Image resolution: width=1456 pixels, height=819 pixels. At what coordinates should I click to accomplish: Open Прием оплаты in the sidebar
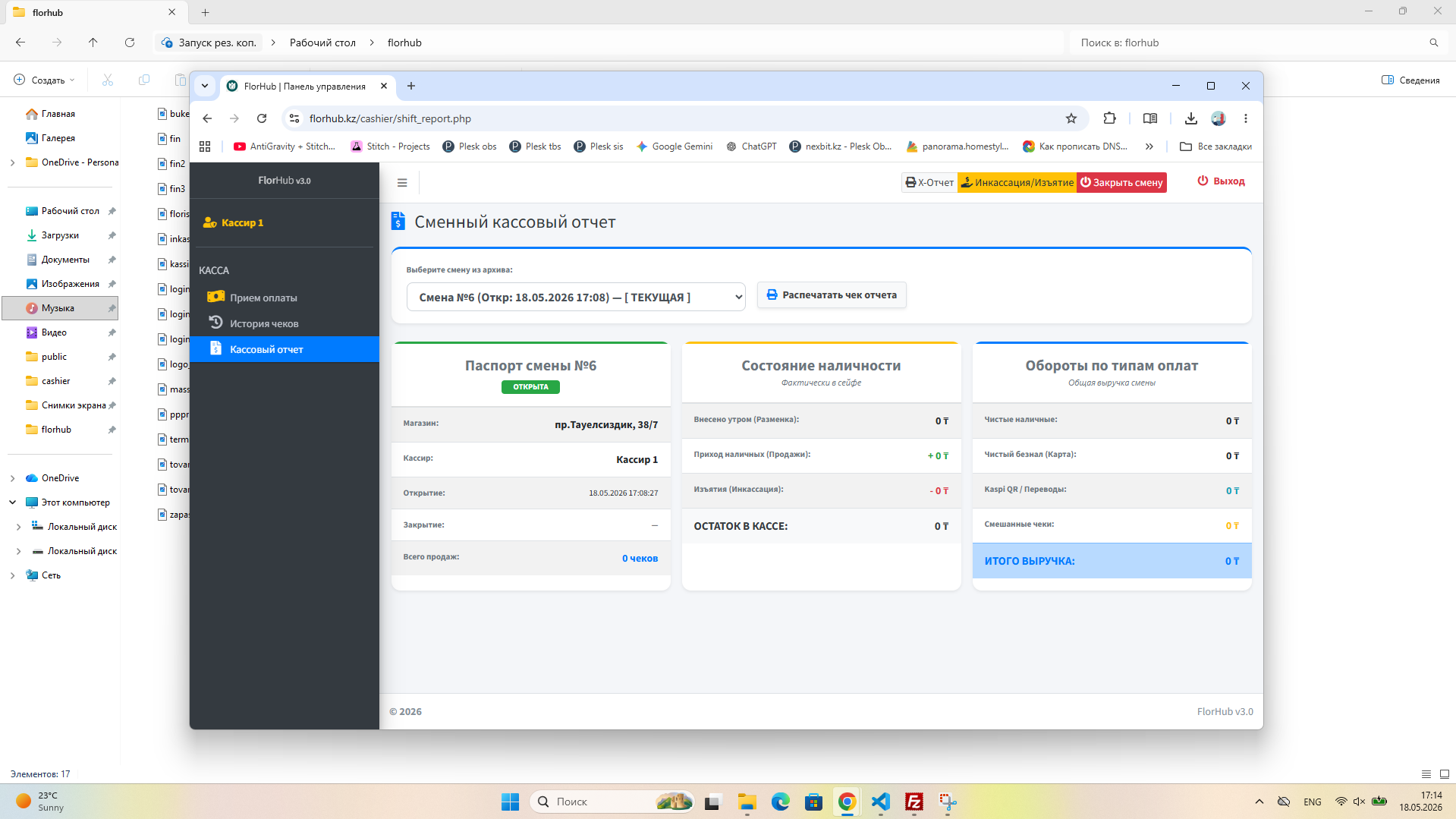point(285,298)
